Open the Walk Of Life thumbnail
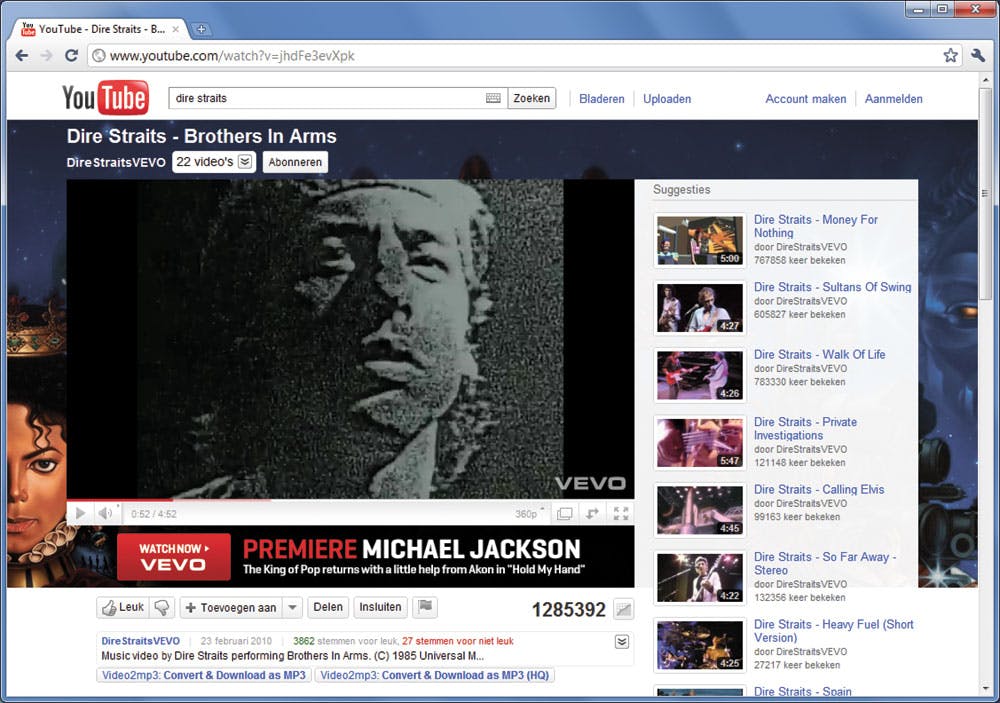 [700, 375]
